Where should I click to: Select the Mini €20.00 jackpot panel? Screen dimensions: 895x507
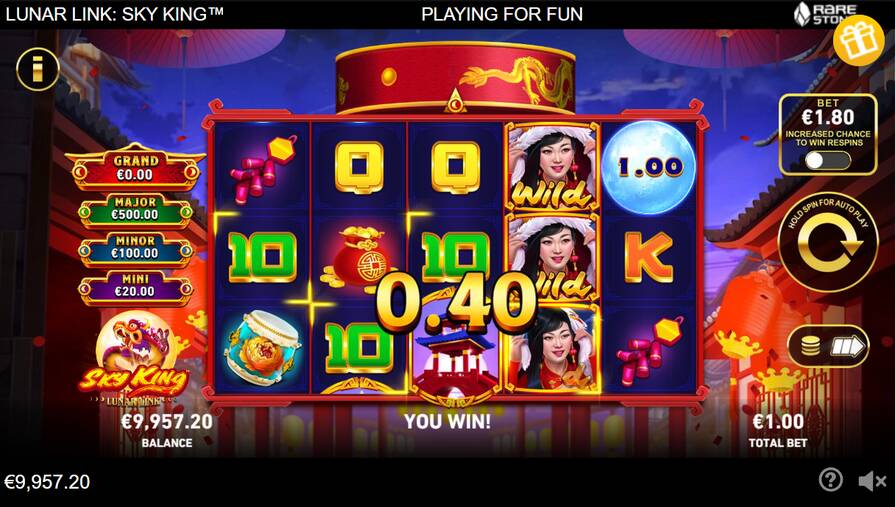tap(135, 285)
